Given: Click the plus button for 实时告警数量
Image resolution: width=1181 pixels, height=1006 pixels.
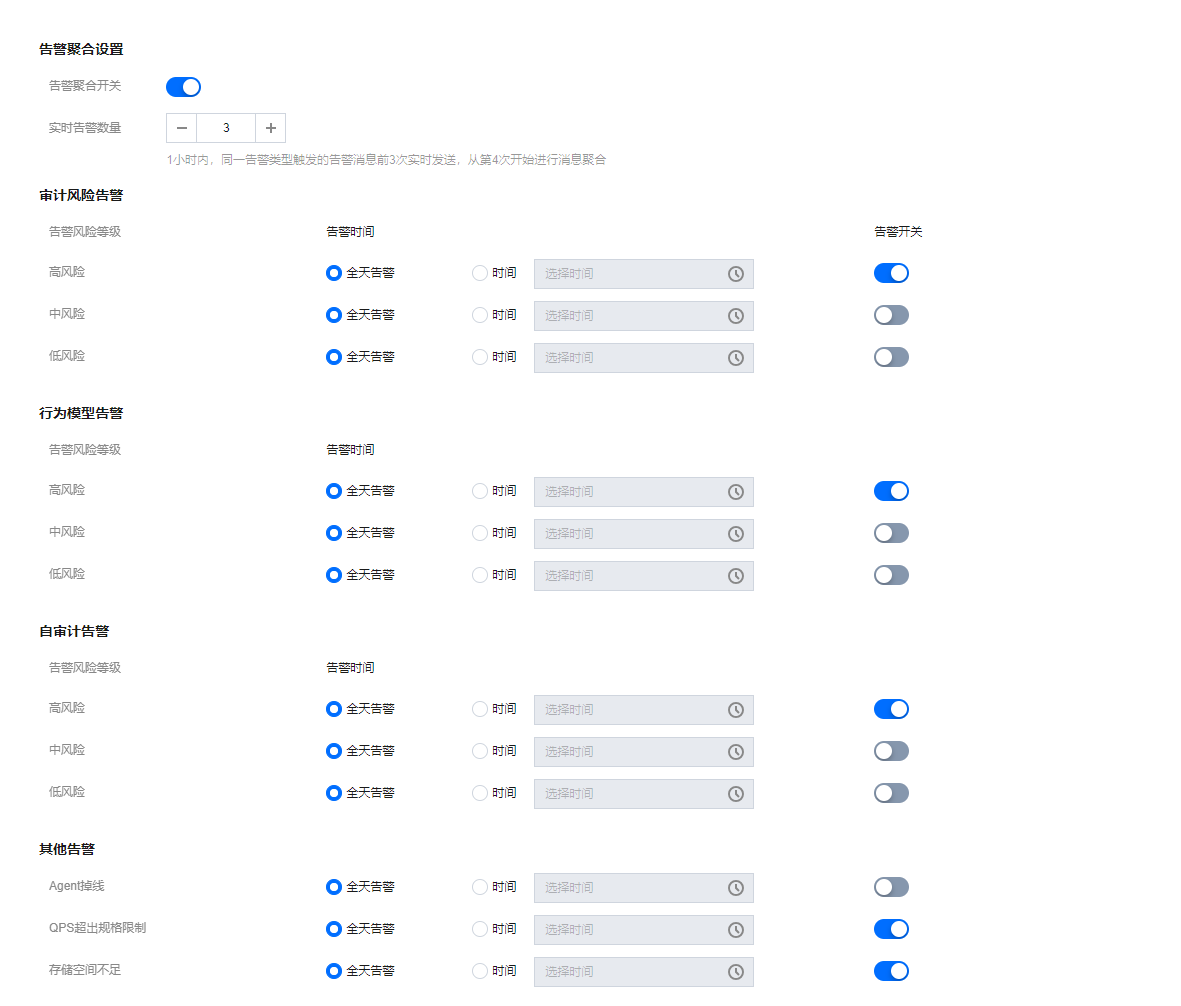Looking at the screenshot, I should (x=270, y=128).
